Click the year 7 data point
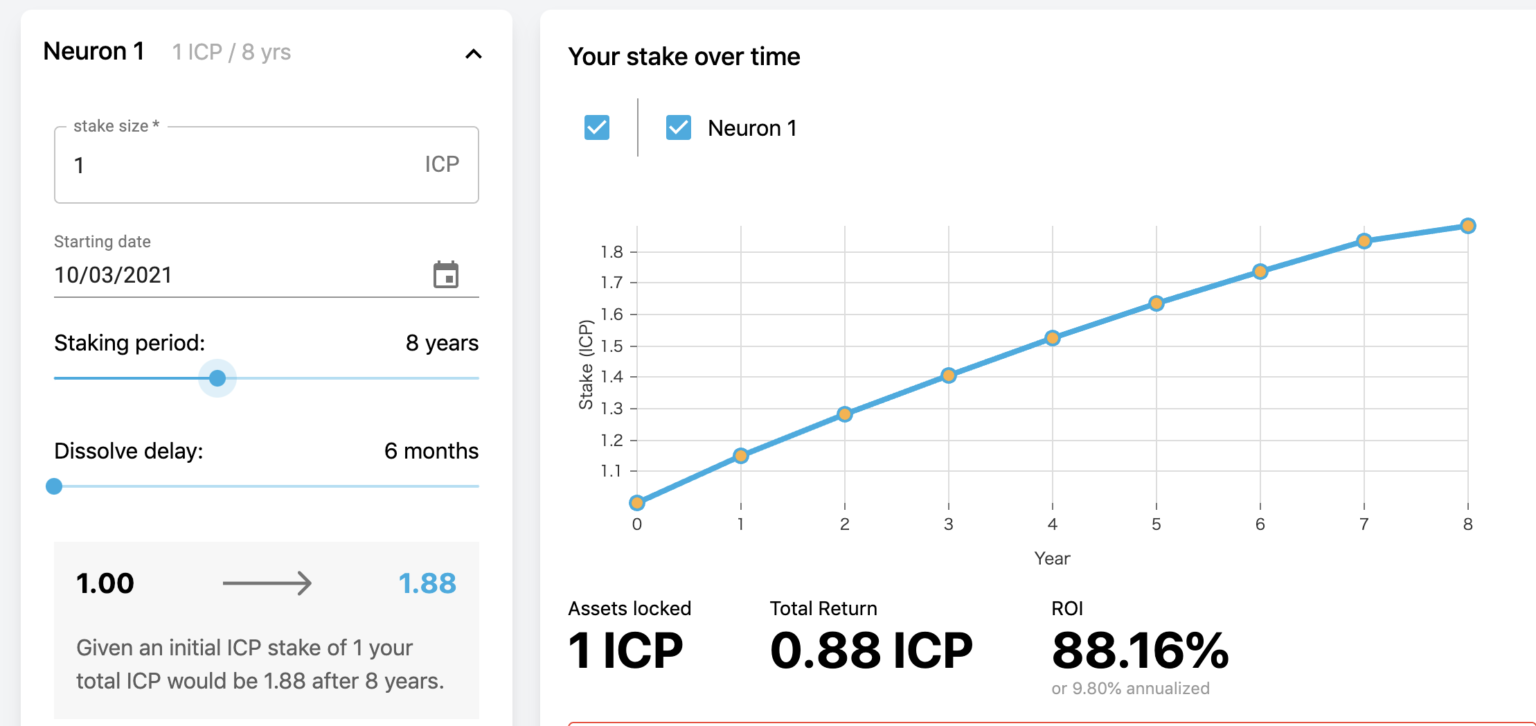 (x=1364, y=241)
